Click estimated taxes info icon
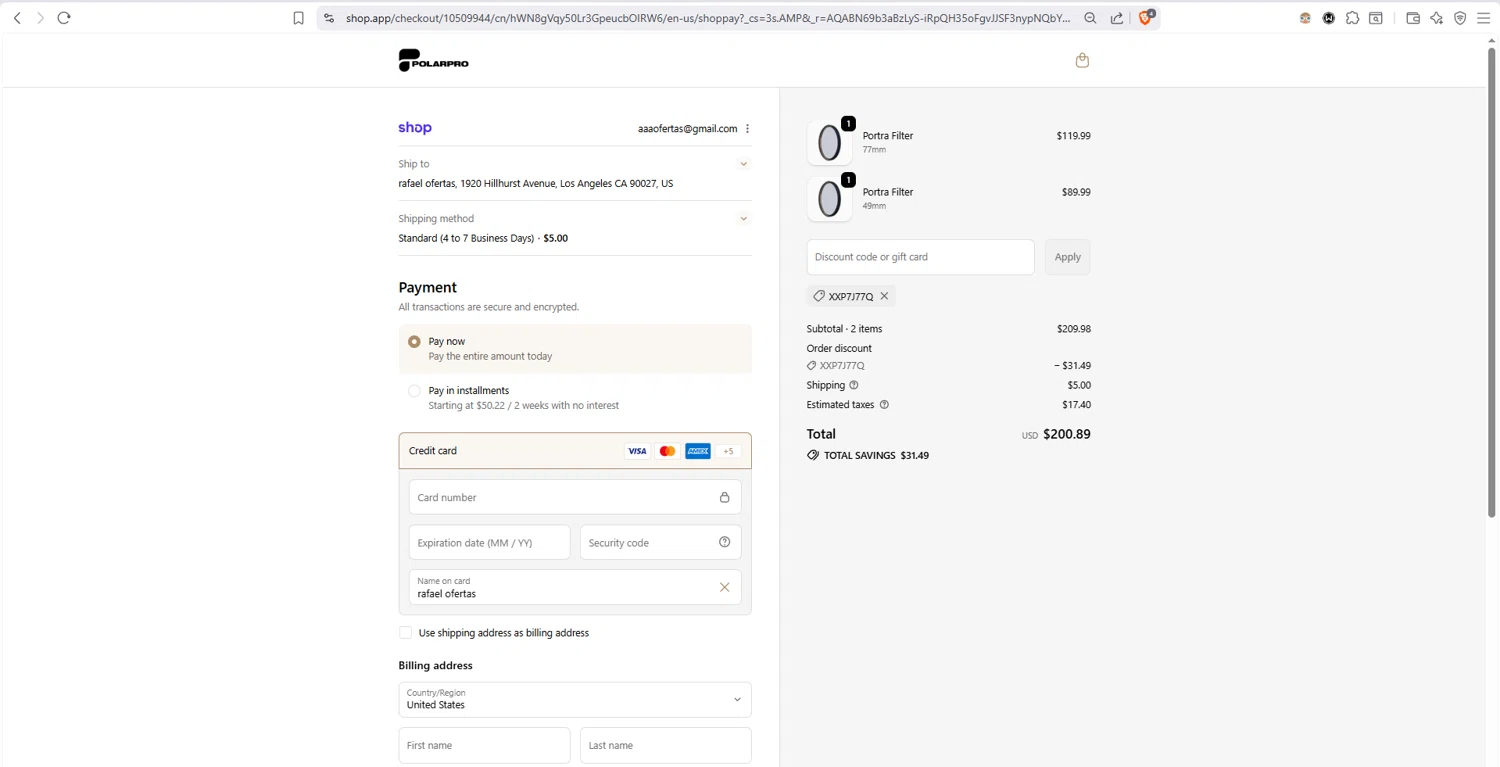 point(884,405)
